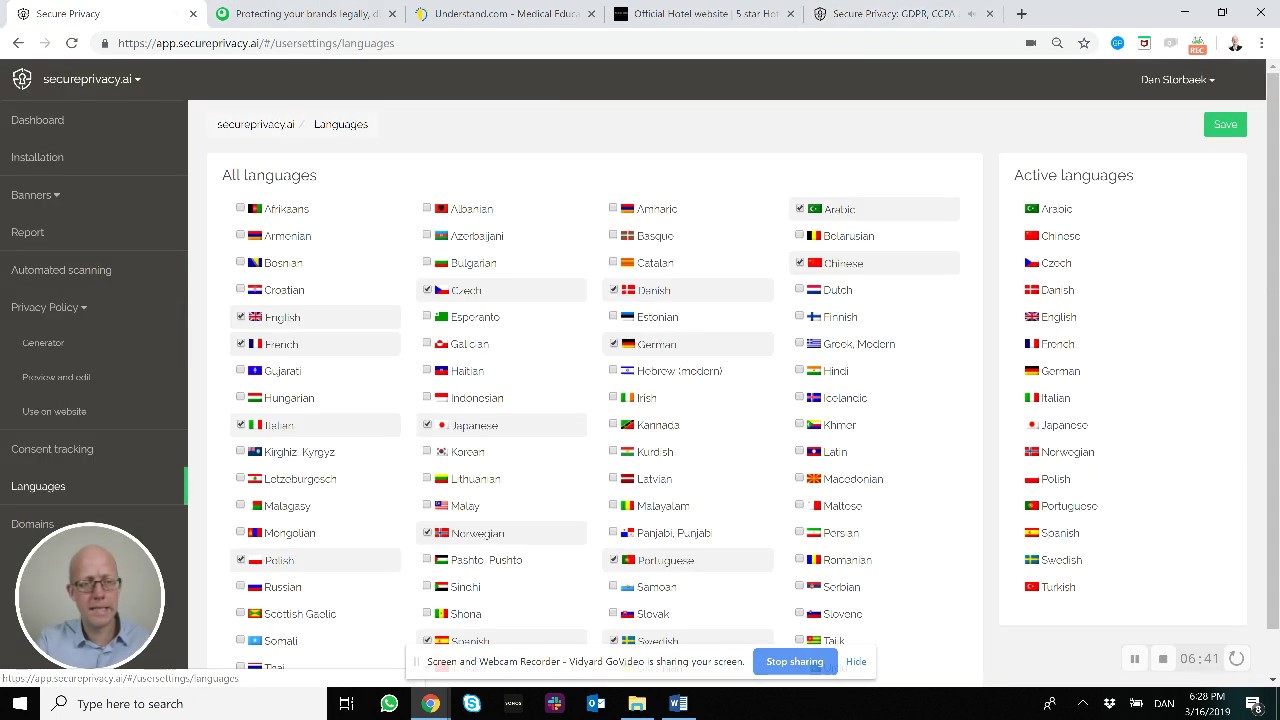Open the secureprivacy.ai header dropdown
Screen dimensions: 1280x720
click(x=91, y=79)
